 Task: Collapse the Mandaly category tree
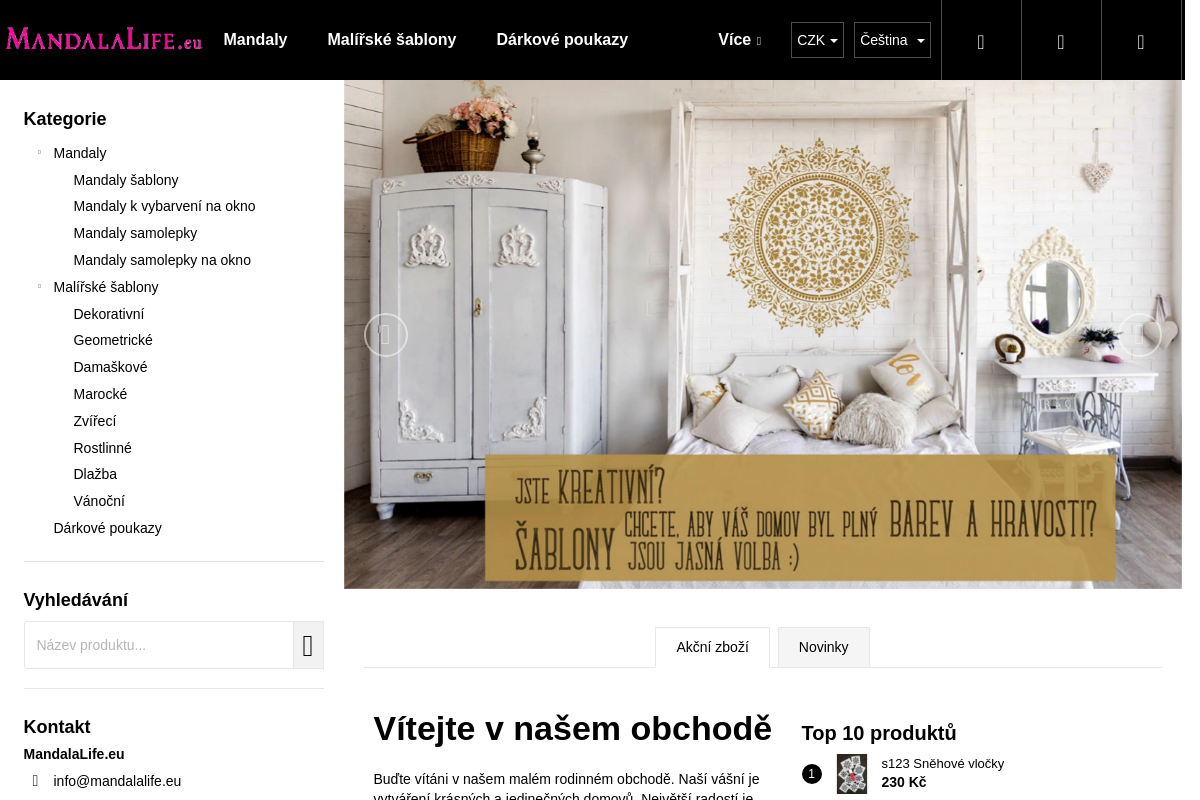tap(40, 153)
